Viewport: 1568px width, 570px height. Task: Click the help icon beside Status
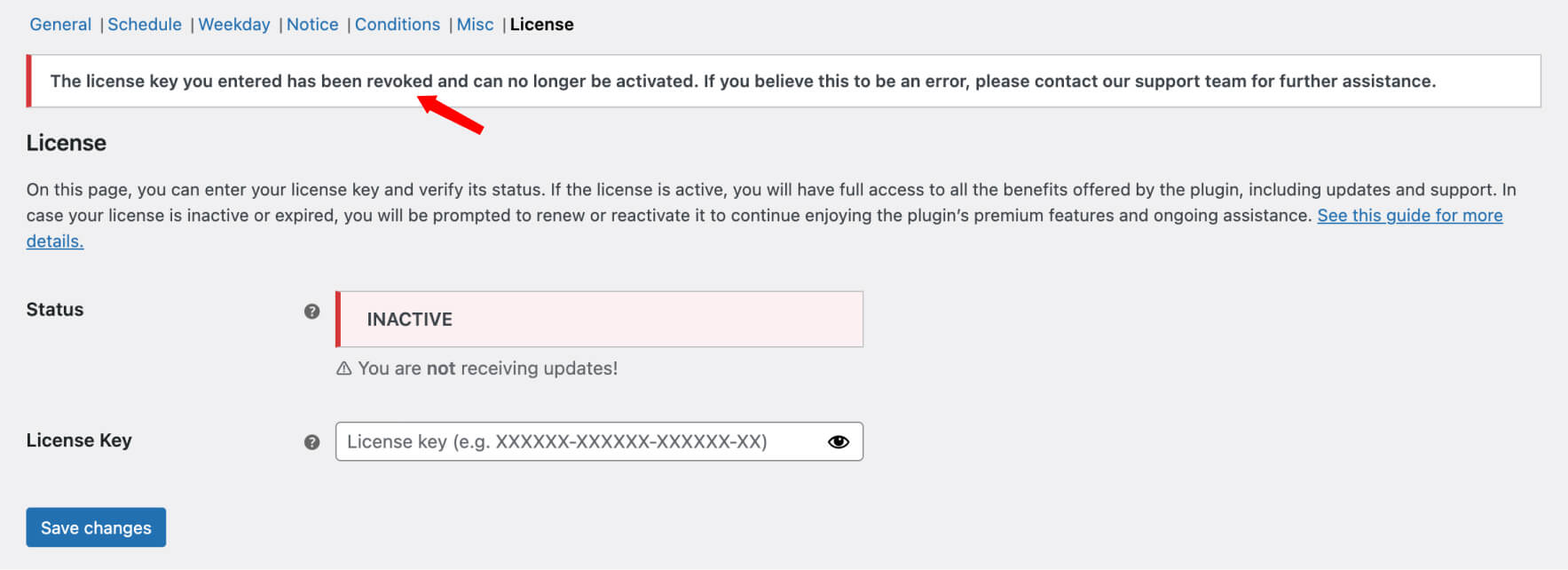coord(311,311)
